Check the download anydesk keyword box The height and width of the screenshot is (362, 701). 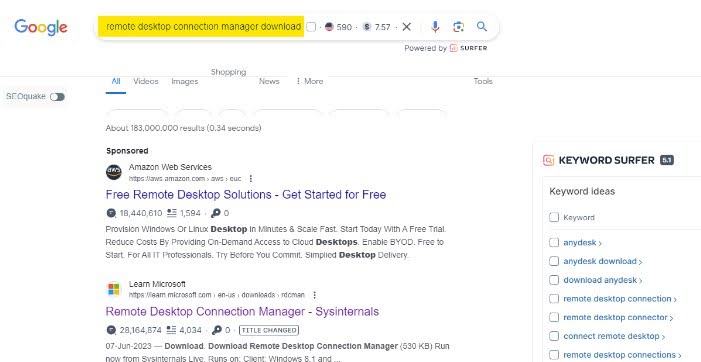pyautogui.click(x=554, y=280)
